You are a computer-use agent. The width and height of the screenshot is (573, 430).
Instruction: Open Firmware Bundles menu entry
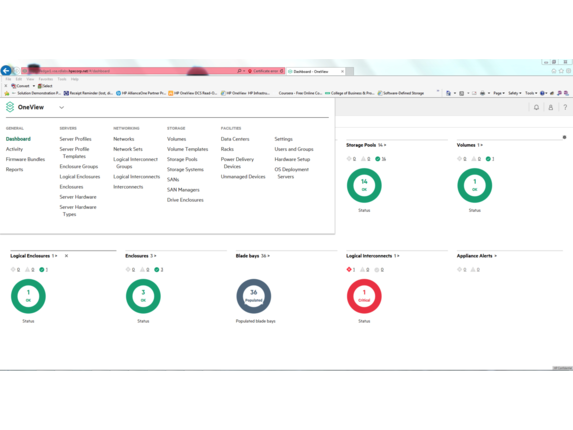coord(25,159)
